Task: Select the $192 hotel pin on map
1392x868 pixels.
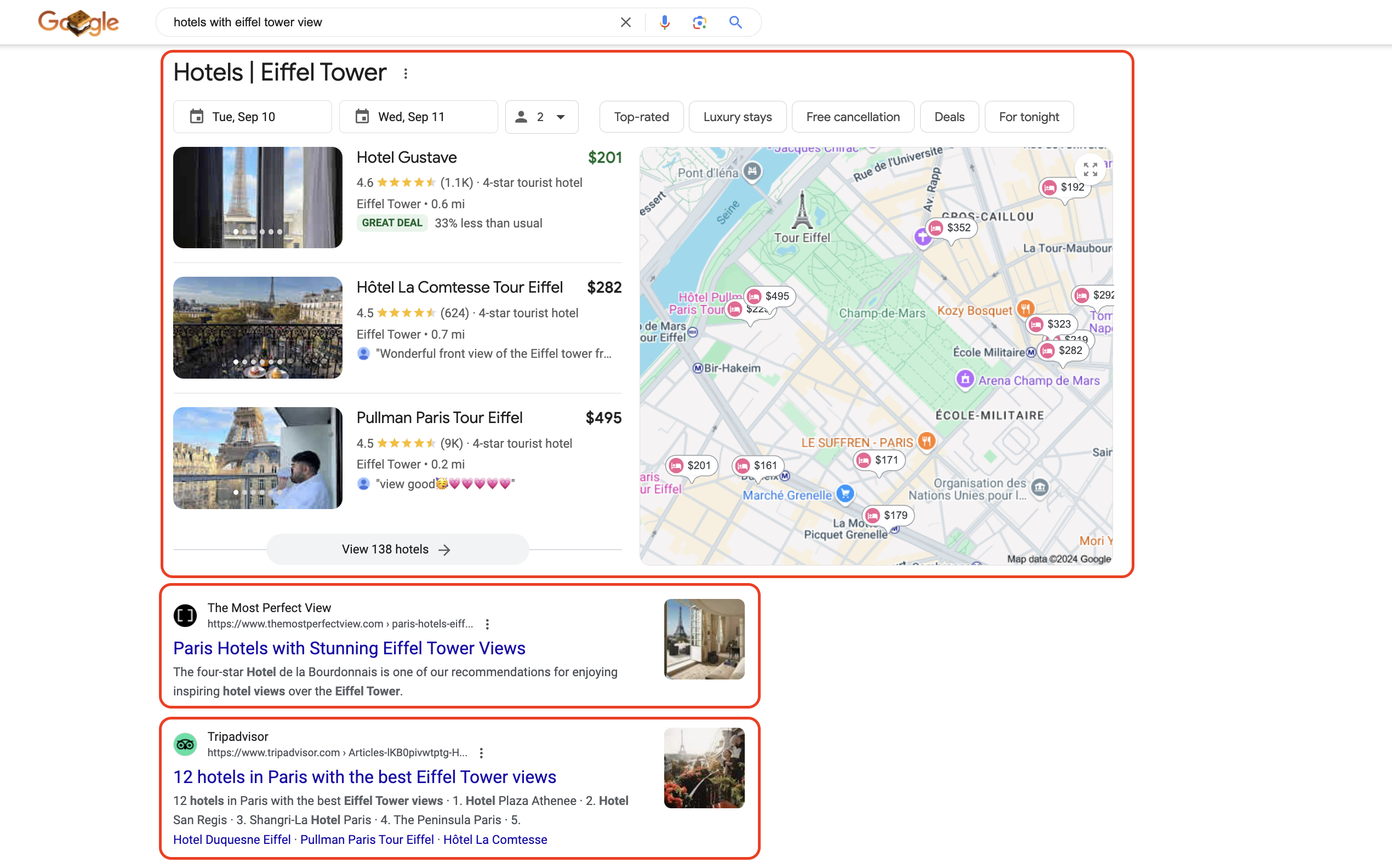Action: (x=1065, y=187)
